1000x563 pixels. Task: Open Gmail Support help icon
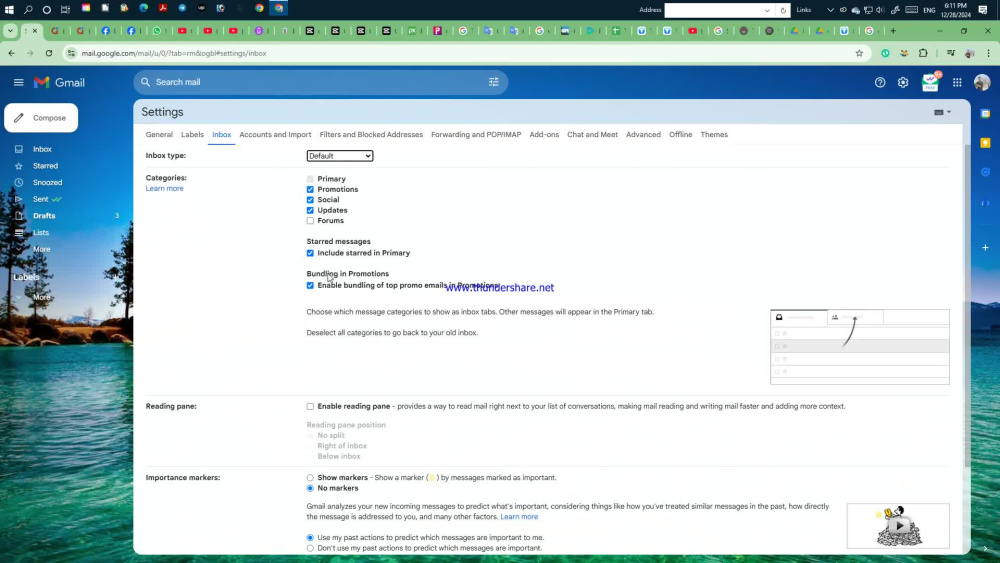880,82
